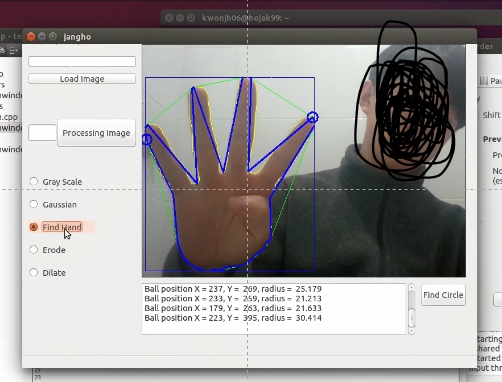Click the detected circle on the pinky tip
502x382 pixels.
pyautogui.click(x=147, y=139)
